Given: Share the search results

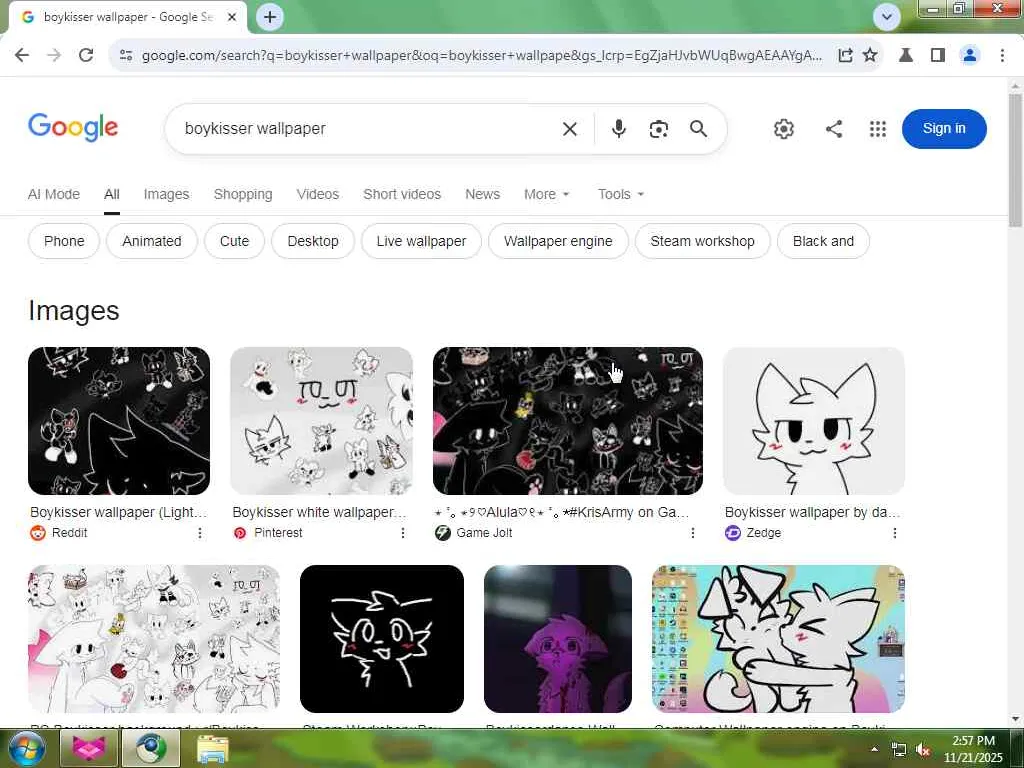Looking at the screenshot, I should (x=834, y=129).
